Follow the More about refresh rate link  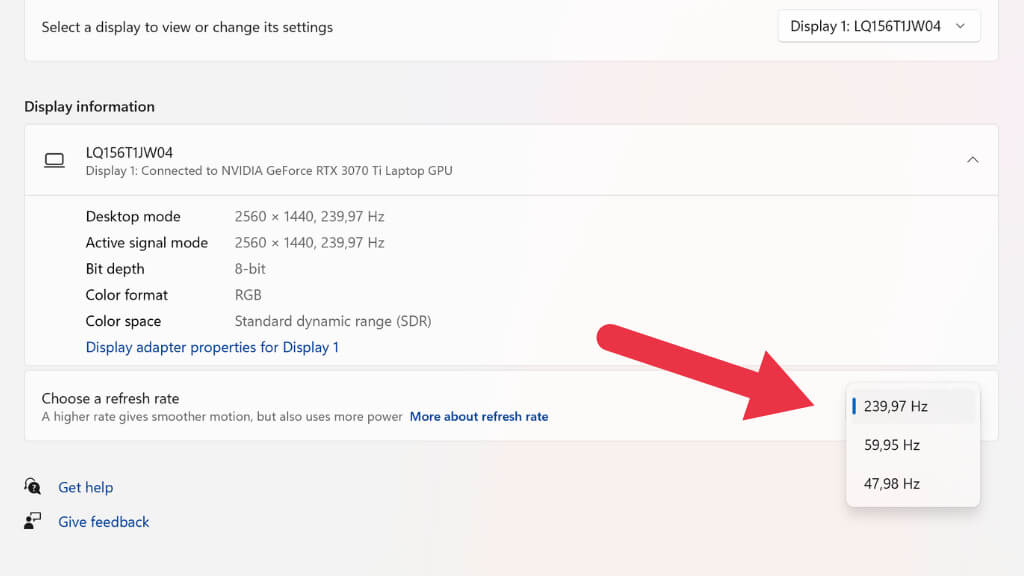[479, 416]
